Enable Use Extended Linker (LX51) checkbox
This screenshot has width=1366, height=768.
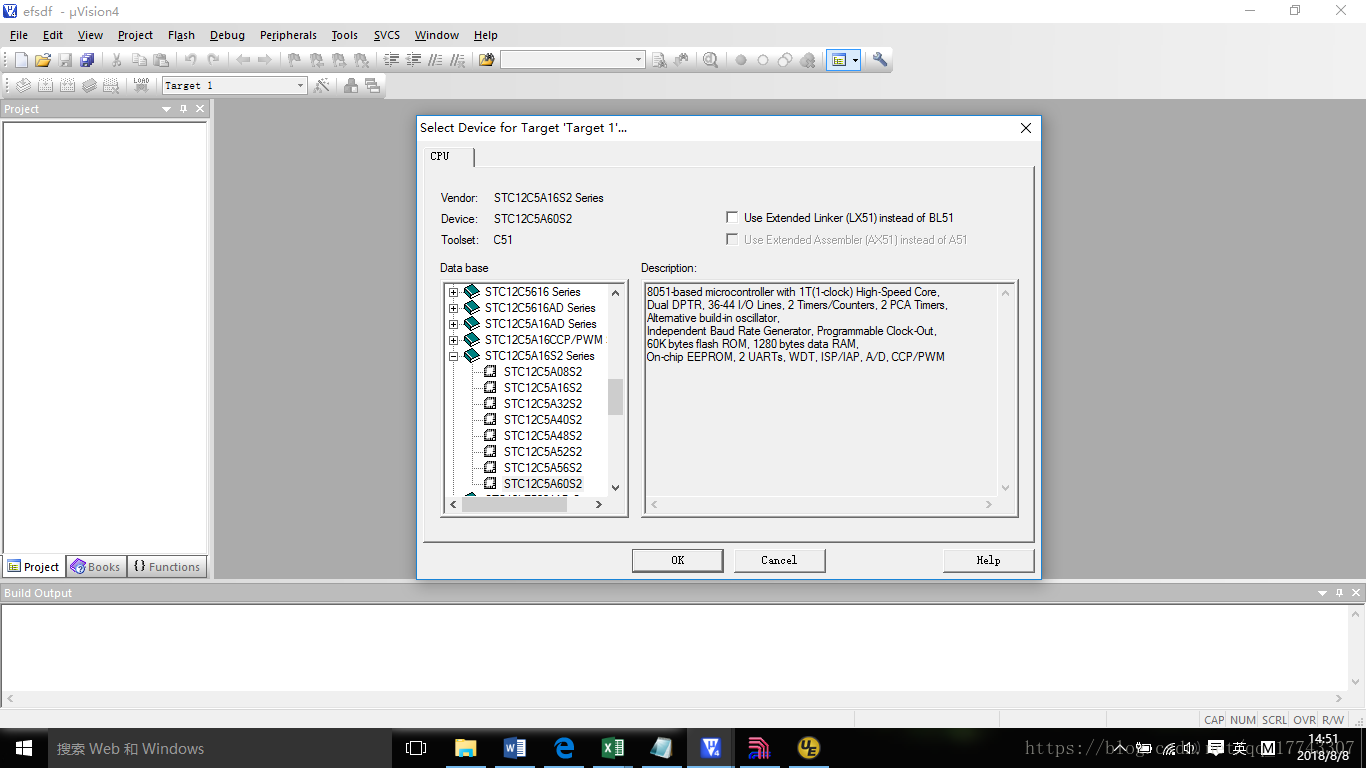click(x=732, y=217)
